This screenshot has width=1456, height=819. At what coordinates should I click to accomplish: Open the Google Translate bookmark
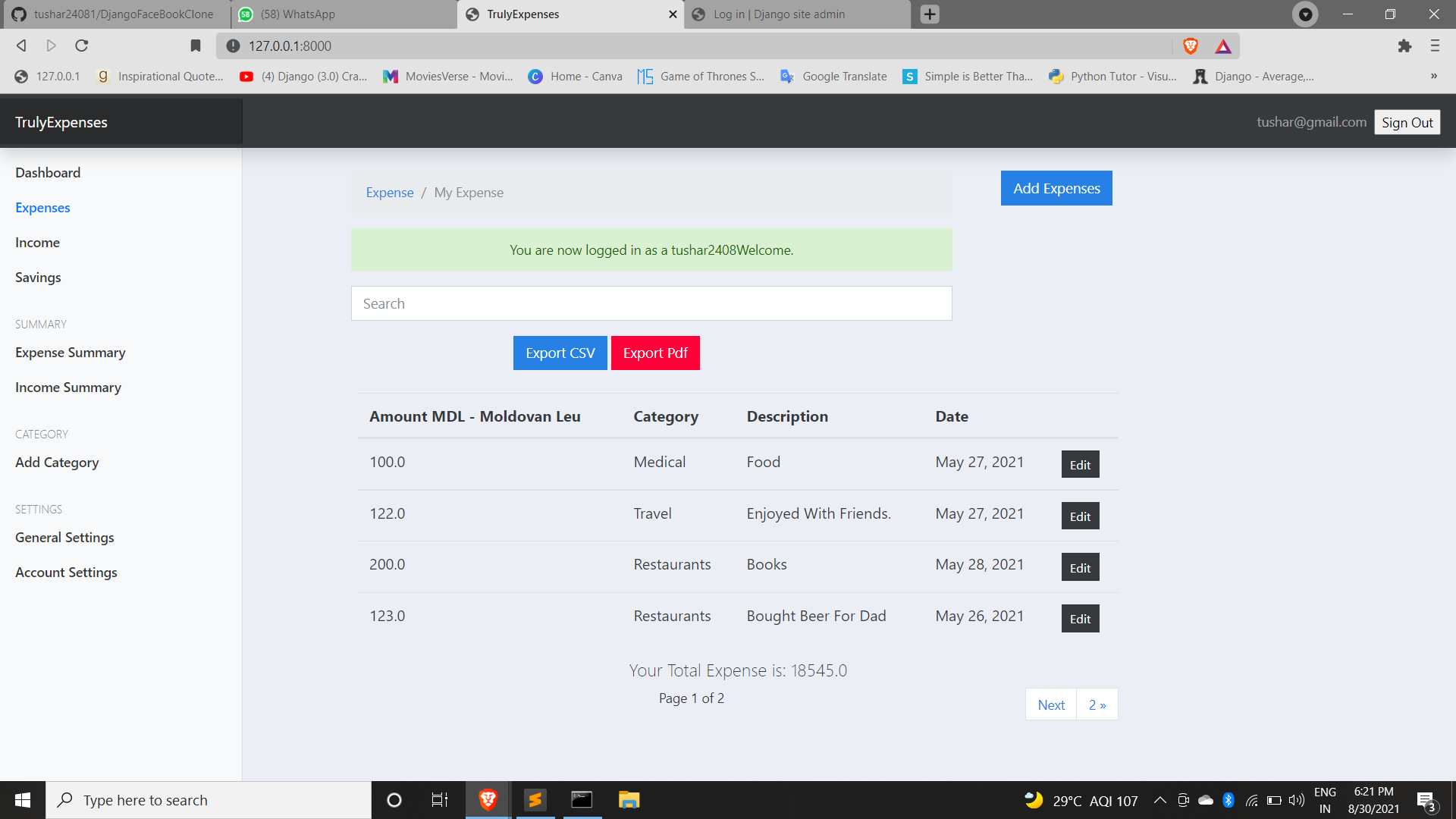[x=833, y=76]
